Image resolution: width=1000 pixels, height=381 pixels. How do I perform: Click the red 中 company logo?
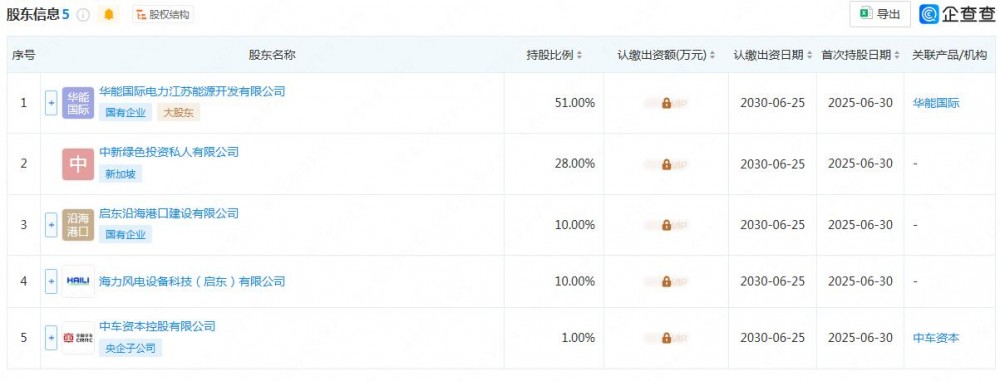[78, 164]
